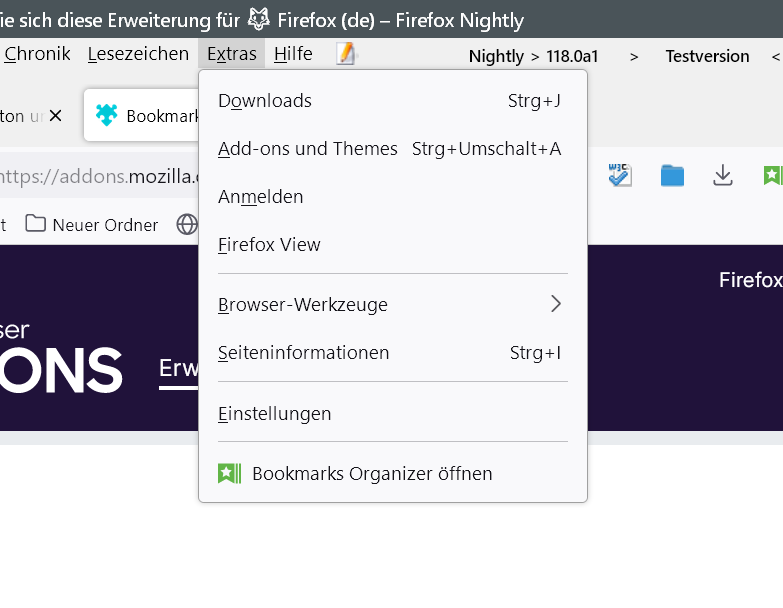Screen dimensions: 783x608
Task: Click the notepad pencil icon in menu bar
Action: [346, 54]
